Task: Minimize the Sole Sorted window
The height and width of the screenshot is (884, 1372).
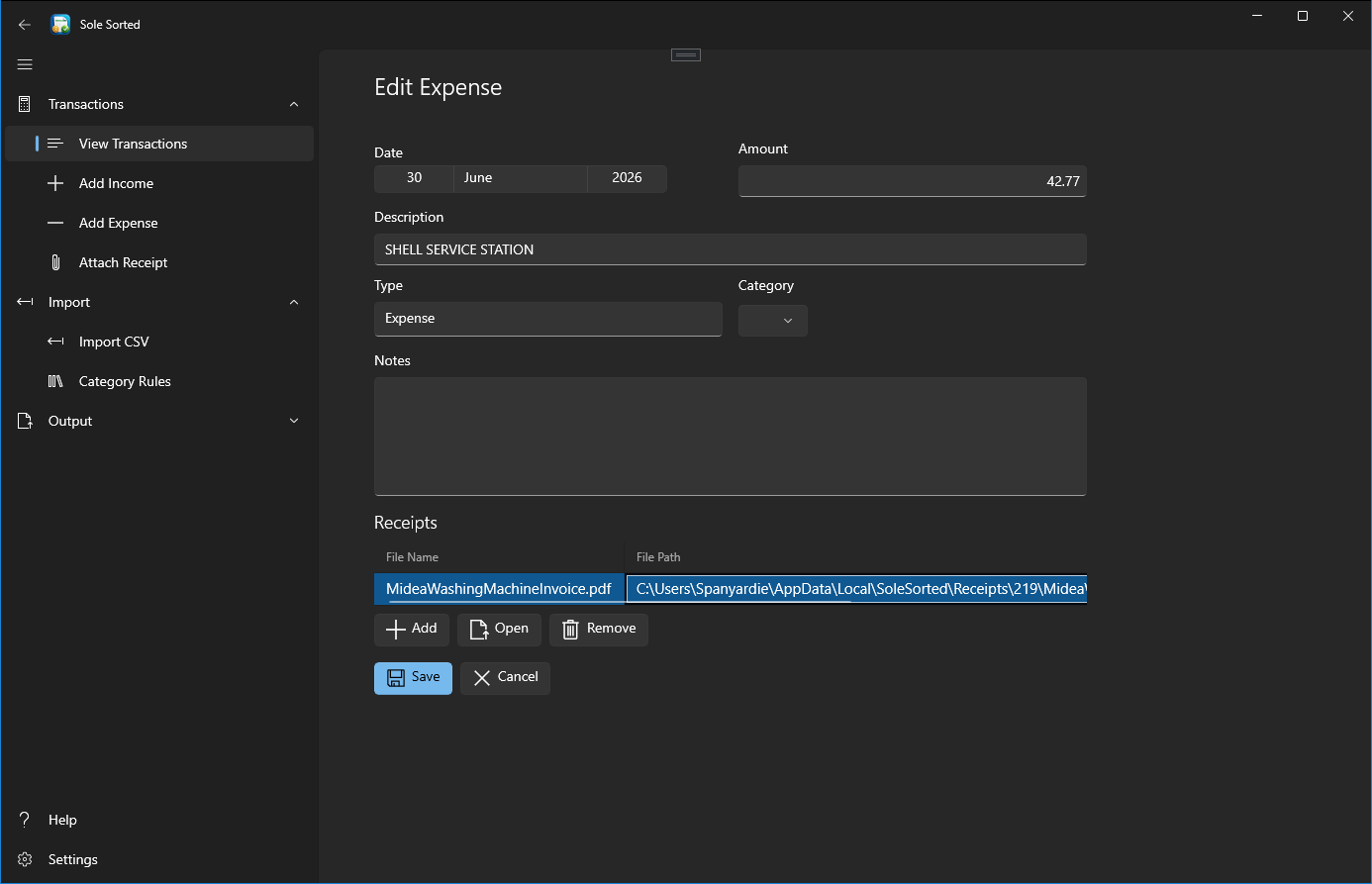Action: [1257, 16]
